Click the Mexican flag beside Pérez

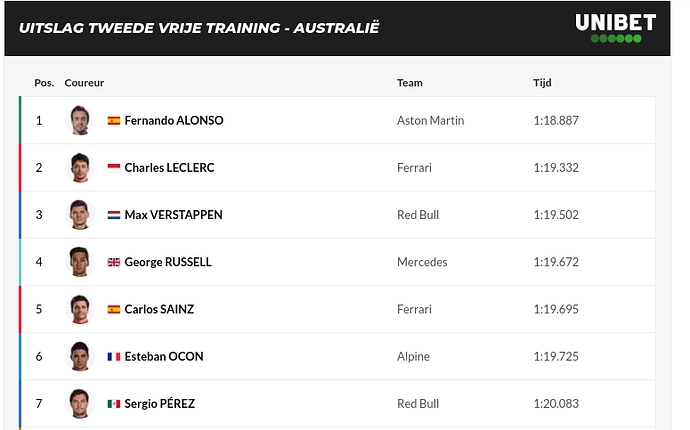[114, 404]
